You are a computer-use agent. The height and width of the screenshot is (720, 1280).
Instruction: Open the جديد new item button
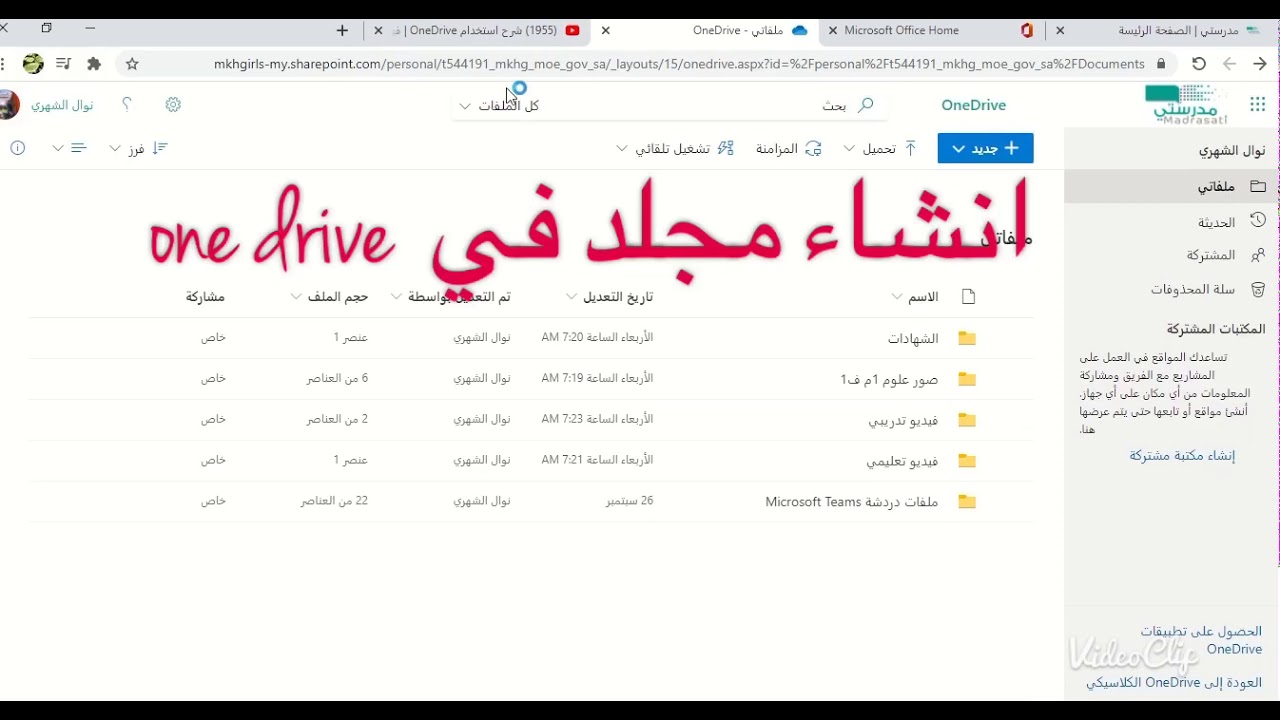click(x=985, y=148)
